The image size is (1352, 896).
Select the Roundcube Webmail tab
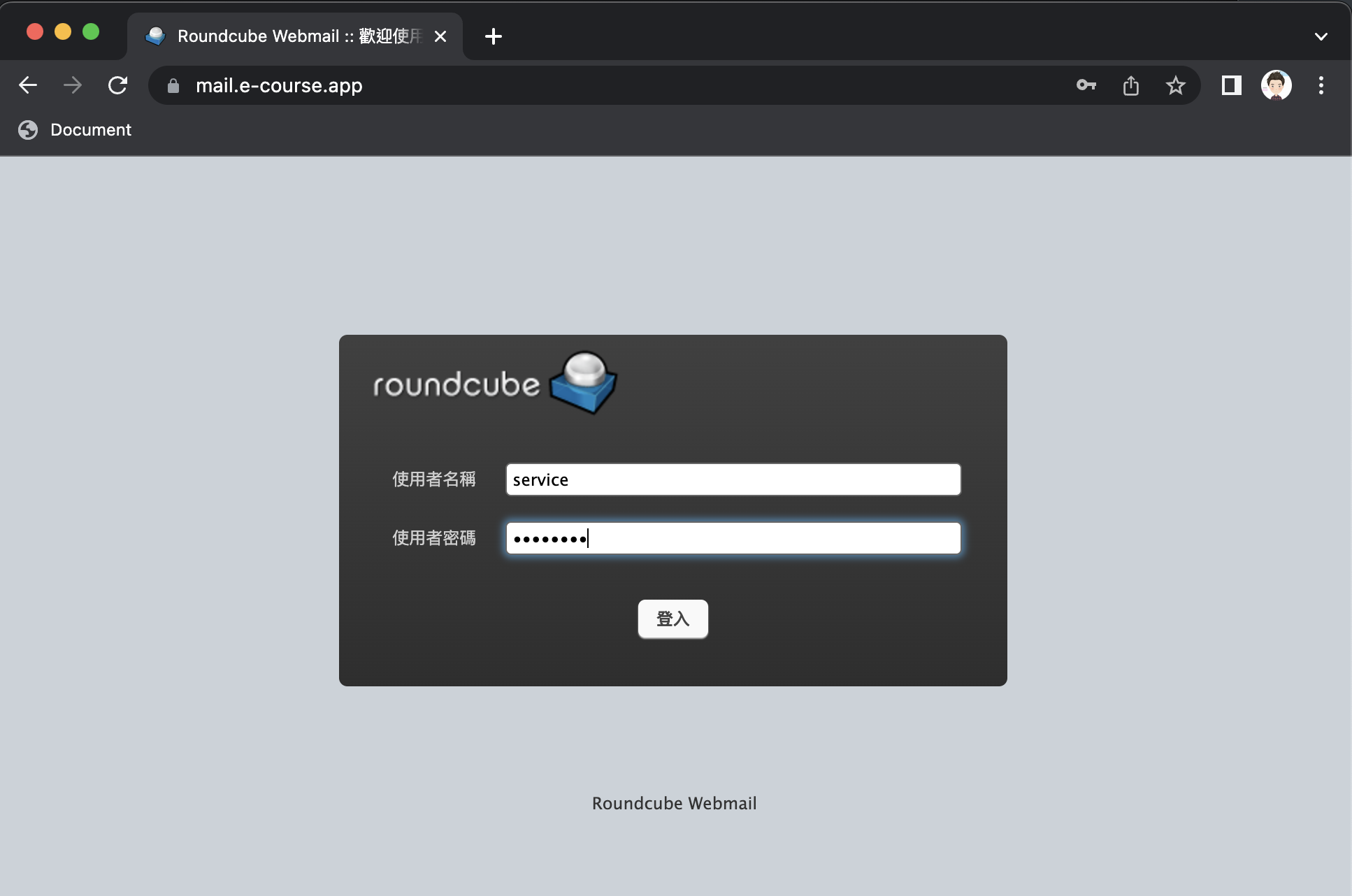pyautogui.click(x=294, y=36)
